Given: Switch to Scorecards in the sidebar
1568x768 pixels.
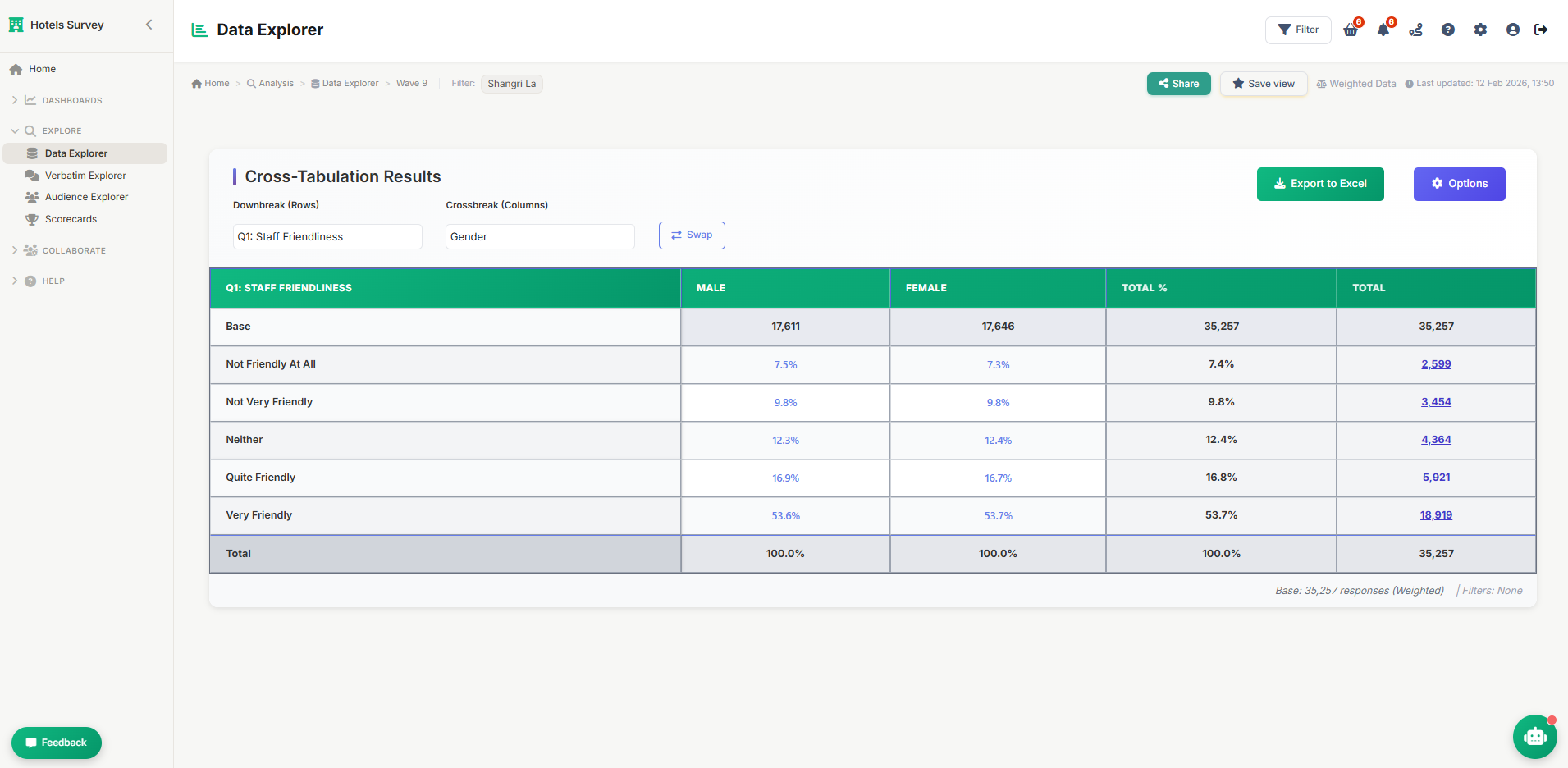Looking at the screenshot, I should point(72,219).
